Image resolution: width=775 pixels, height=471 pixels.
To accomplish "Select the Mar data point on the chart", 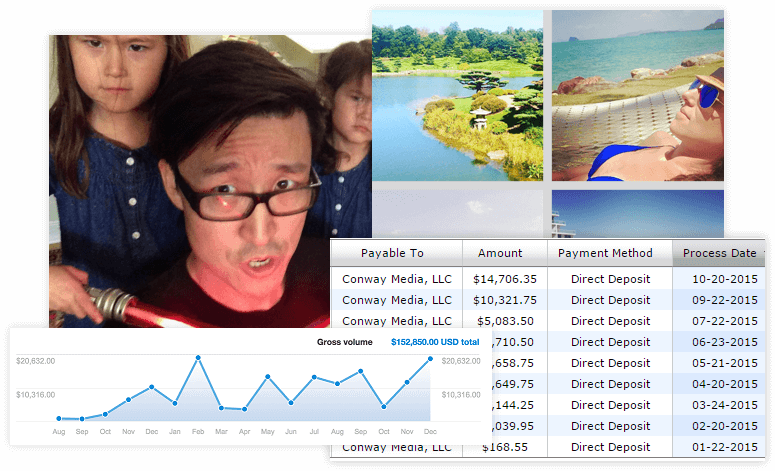I will click(221, 408).
